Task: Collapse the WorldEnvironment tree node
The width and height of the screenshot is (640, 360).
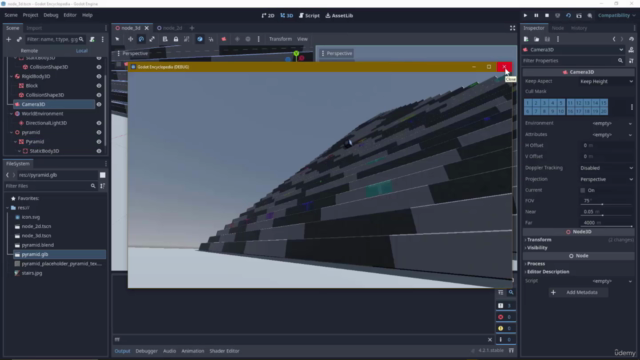Action: [x=11, y=114]
